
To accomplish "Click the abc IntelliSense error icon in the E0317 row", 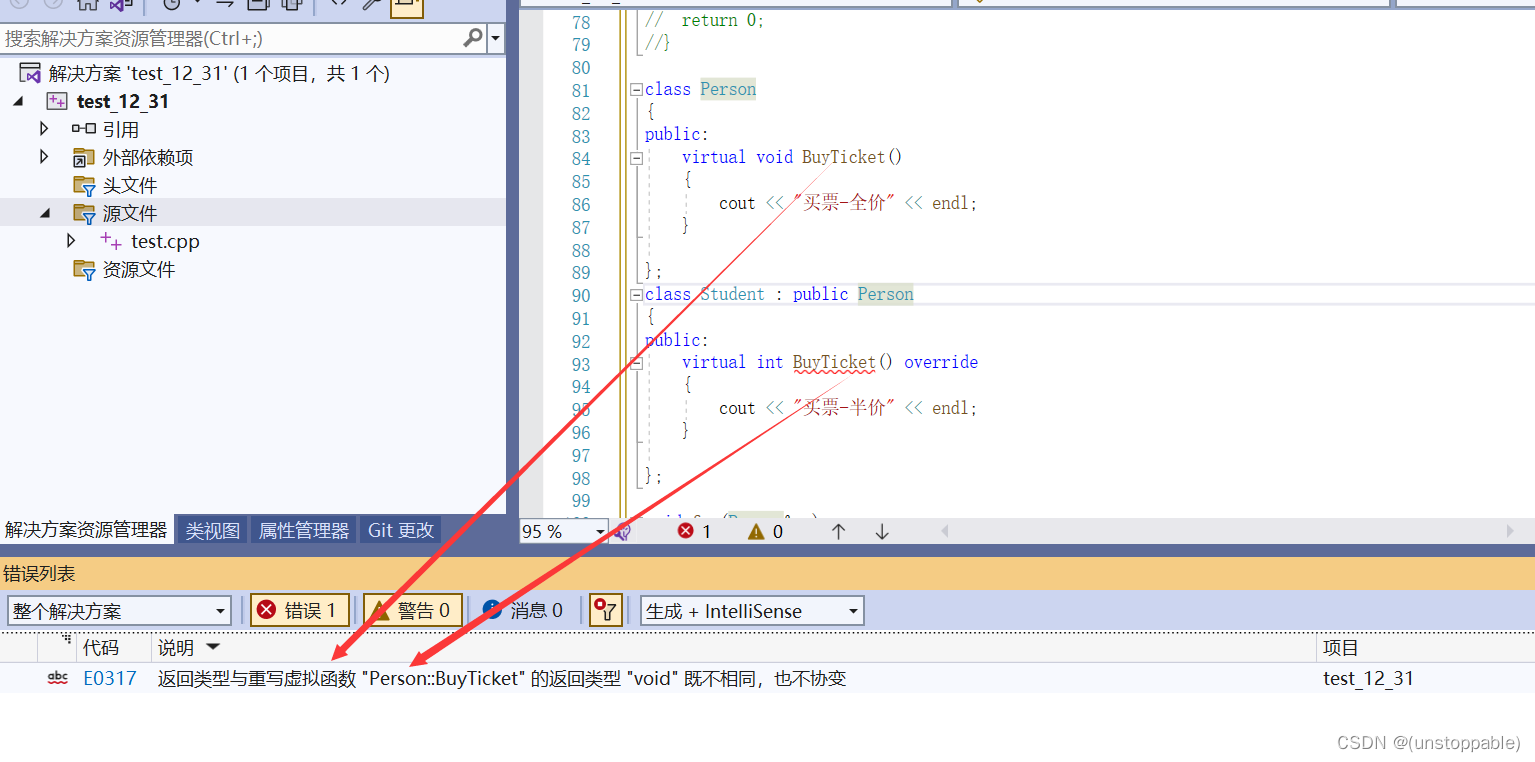I will [58, 678].
